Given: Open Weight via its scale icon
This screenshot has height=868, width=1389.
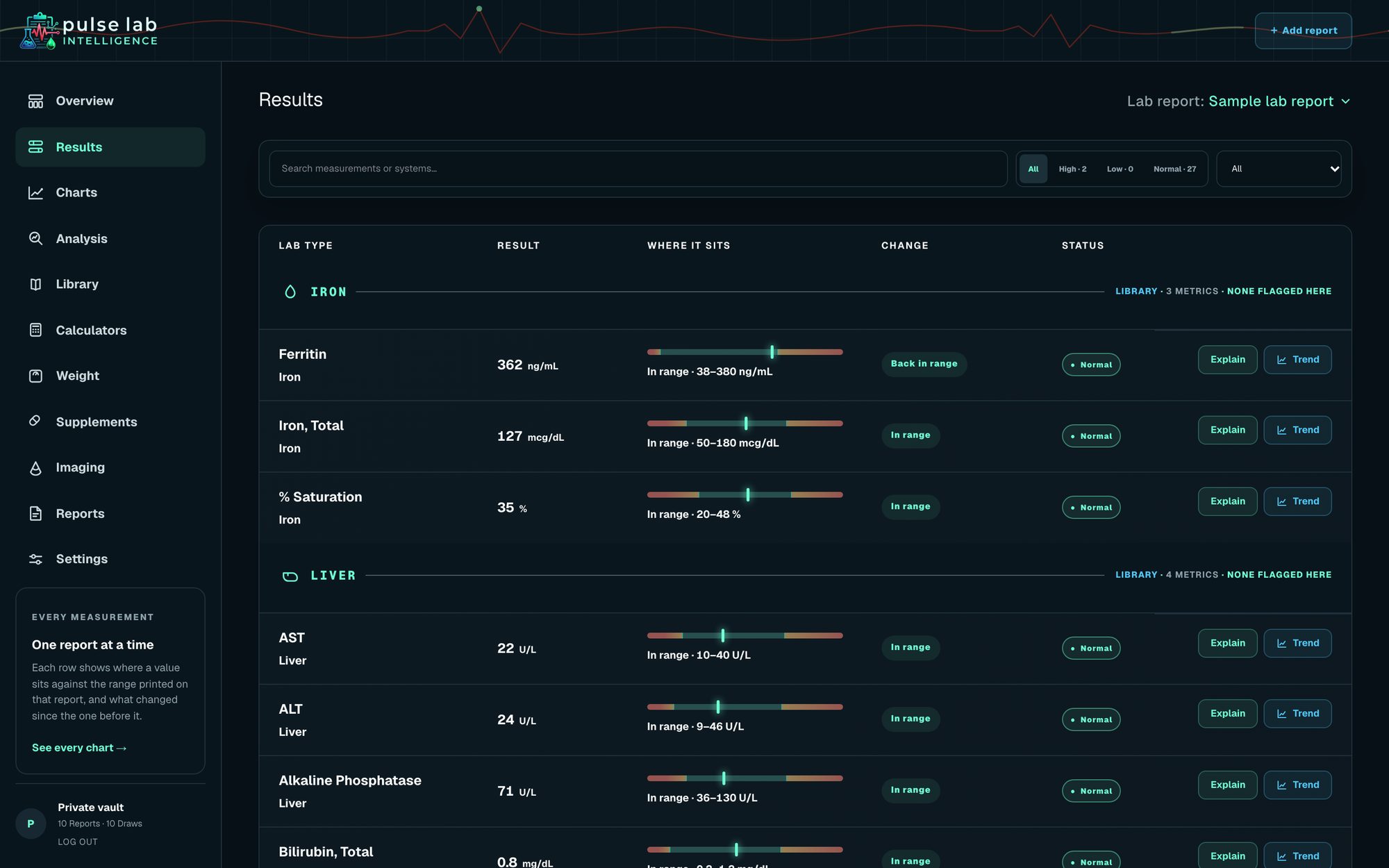Looking at the screenshot, I should click(x=35, y=376).
